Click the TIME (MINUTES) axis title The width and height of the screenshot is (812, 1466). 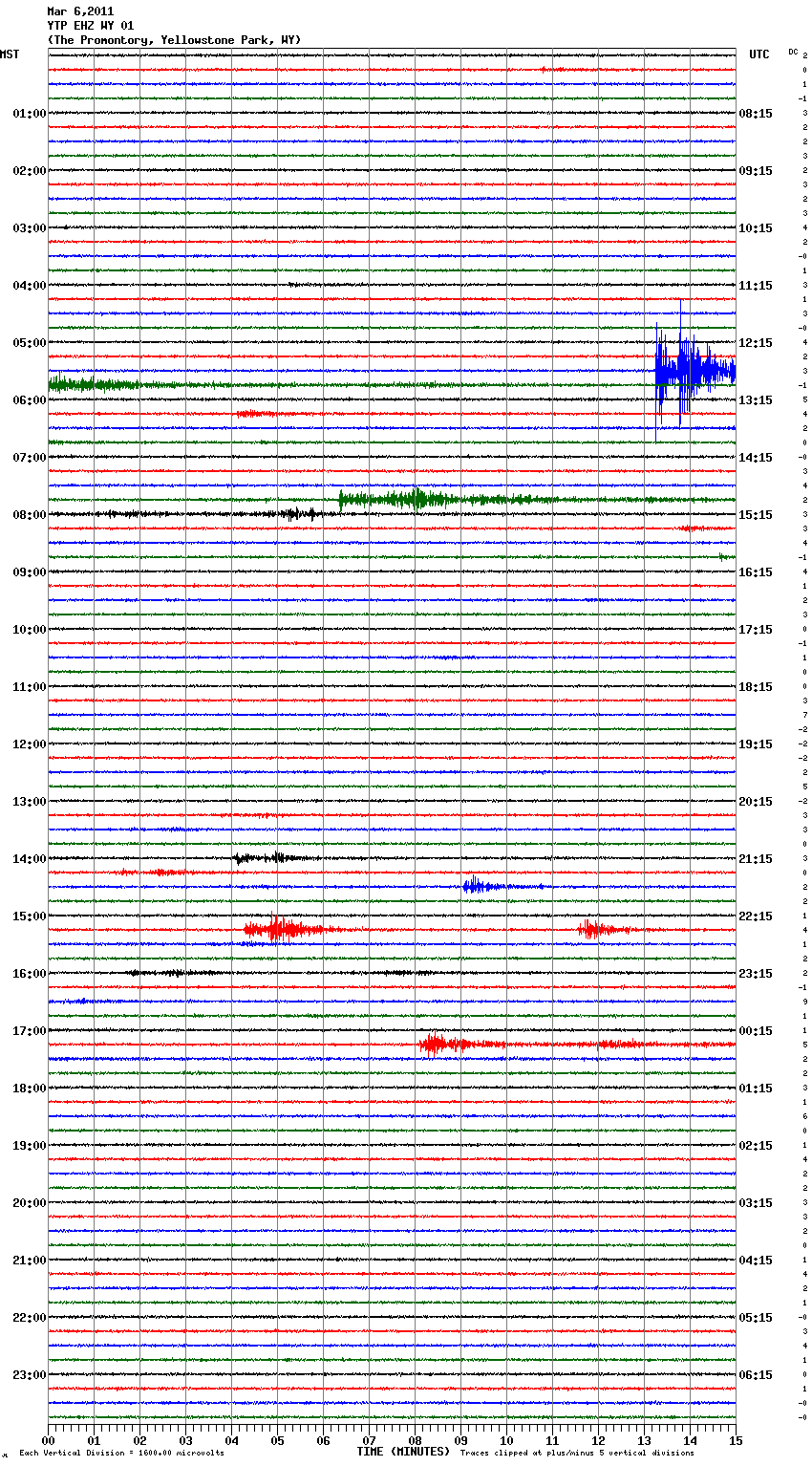point(403,1452)
